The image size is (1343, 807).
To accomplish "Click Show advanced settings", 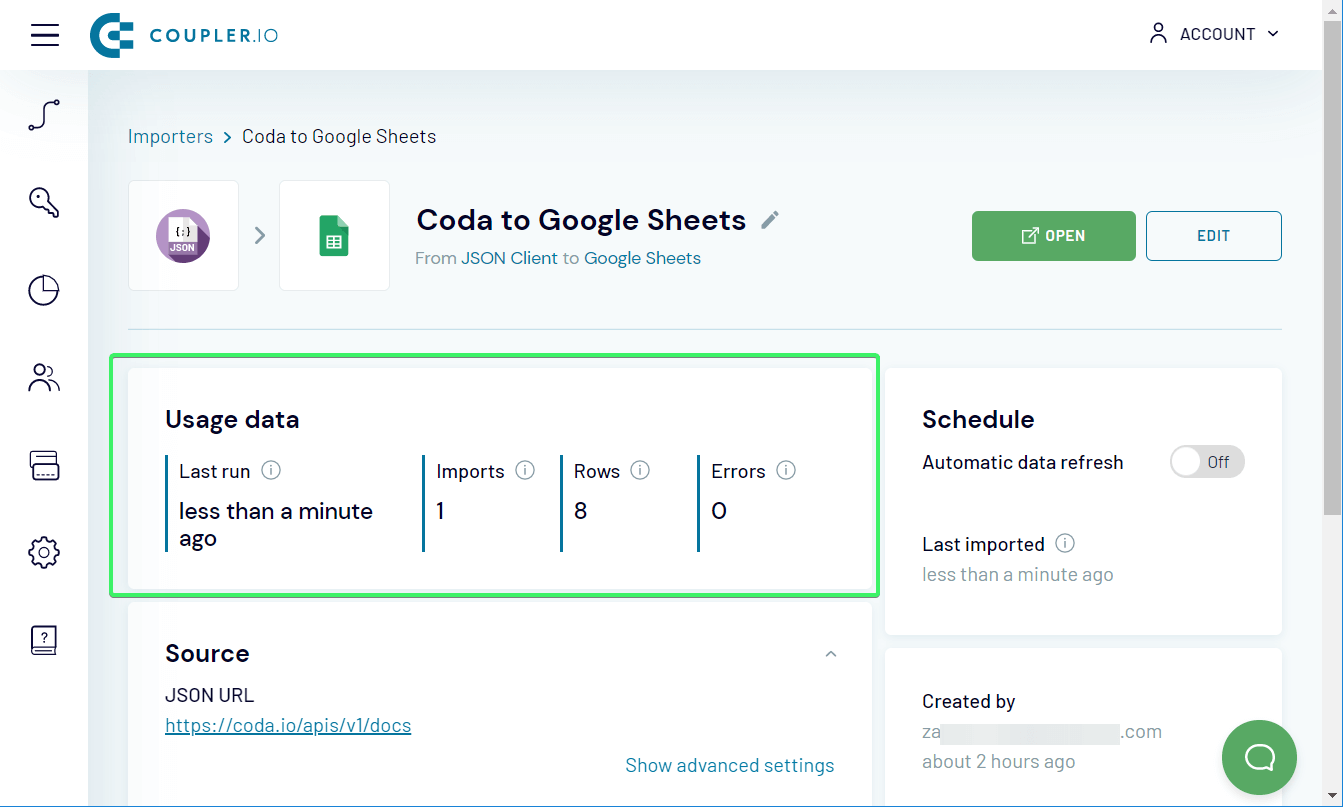I will (x=729, y=765).
